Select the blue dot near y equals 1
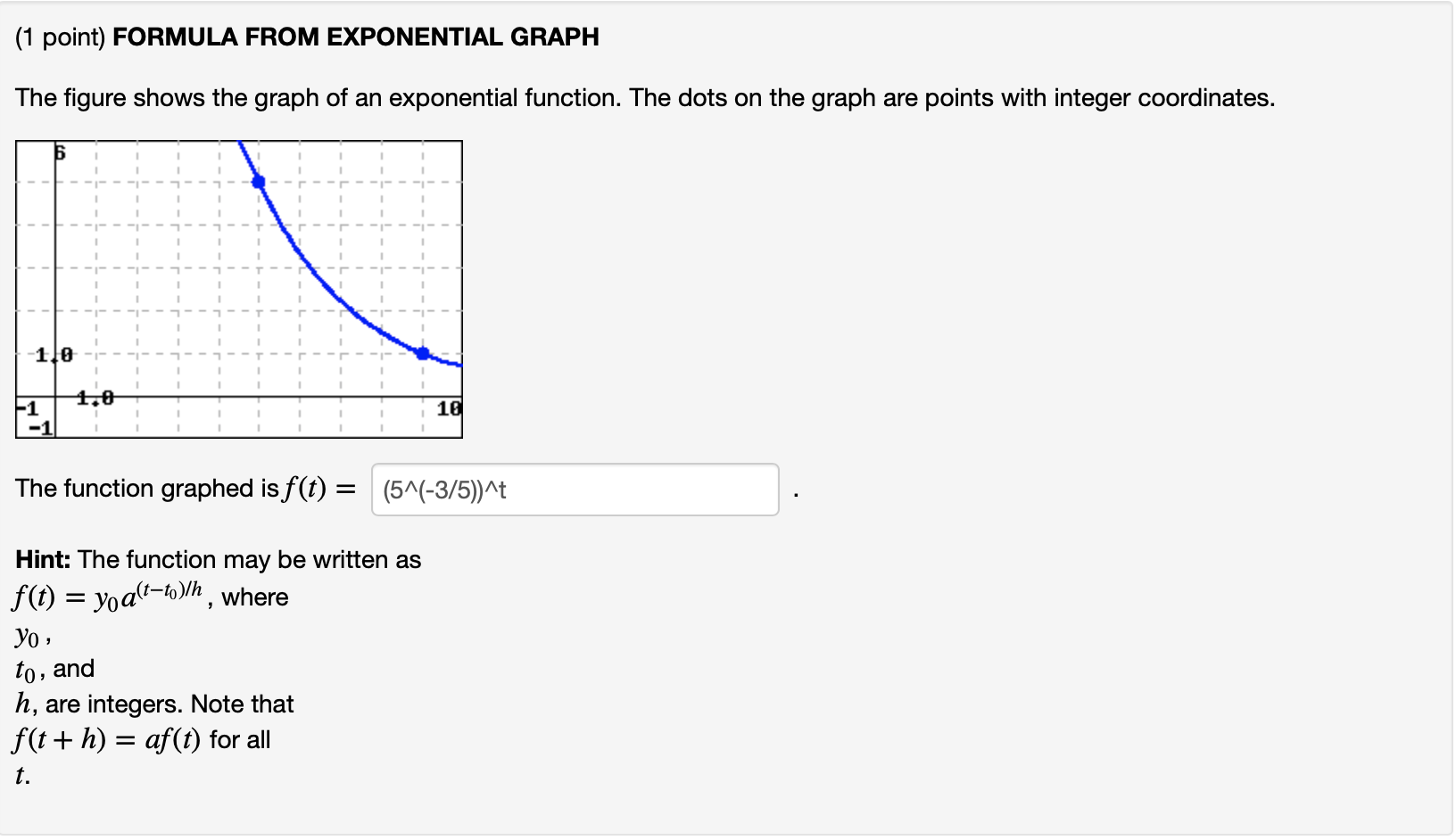The width and height of the screenshot is (1456, 840). 421,354
